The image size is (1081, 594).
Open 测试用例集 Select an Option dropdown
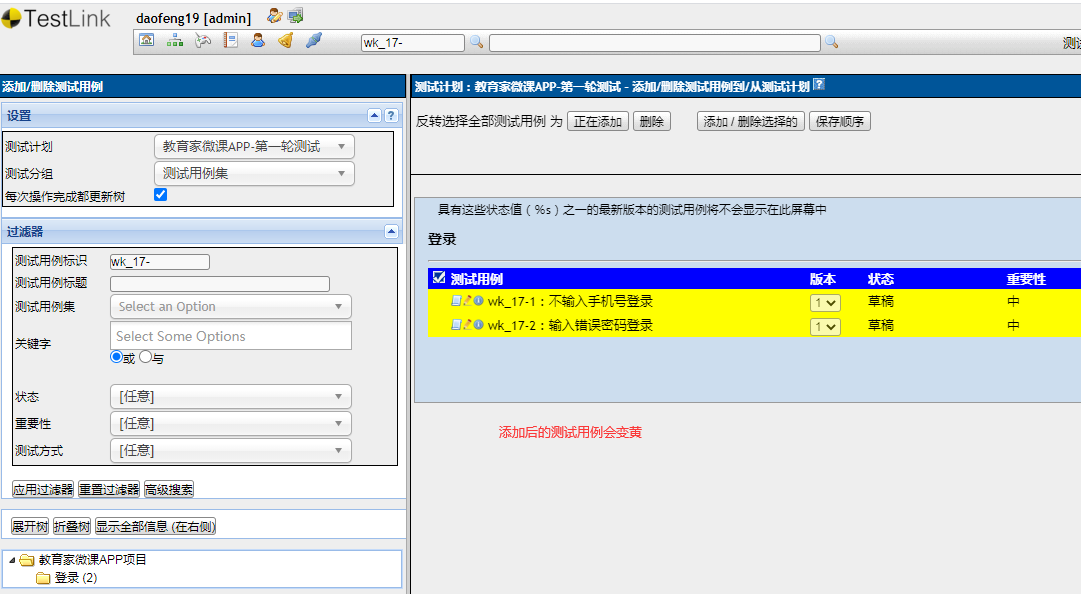231,307
